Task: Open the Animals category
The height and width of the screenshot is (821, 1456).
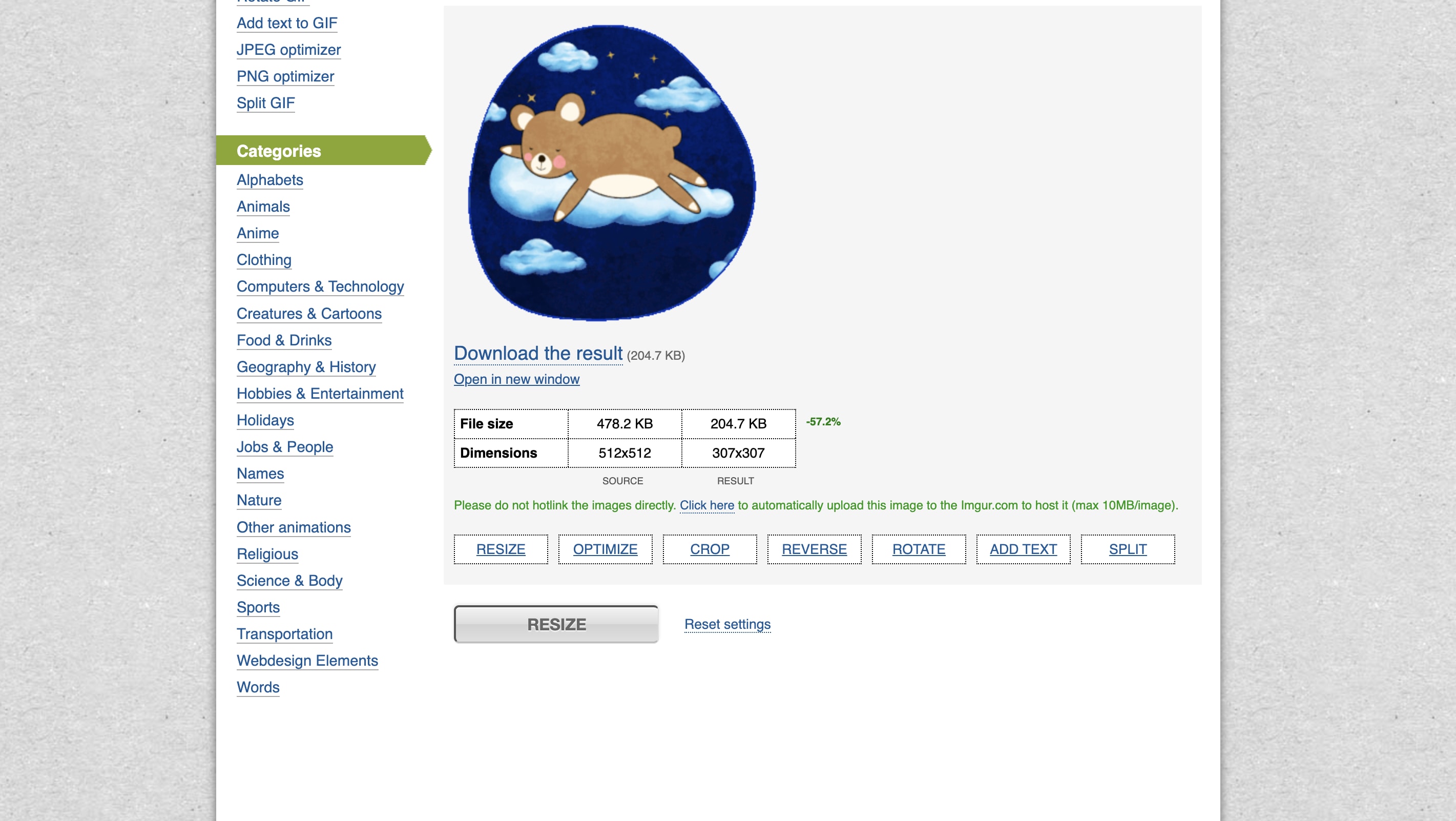Action: pyautogui.click(x=263, y=207)
